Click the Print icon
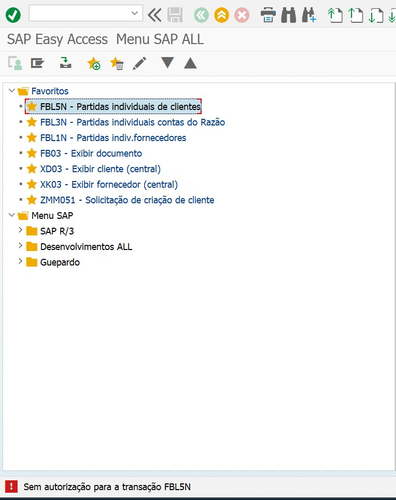Image resolution: width=396 pixels, height=500 pixels. [268, 15]
